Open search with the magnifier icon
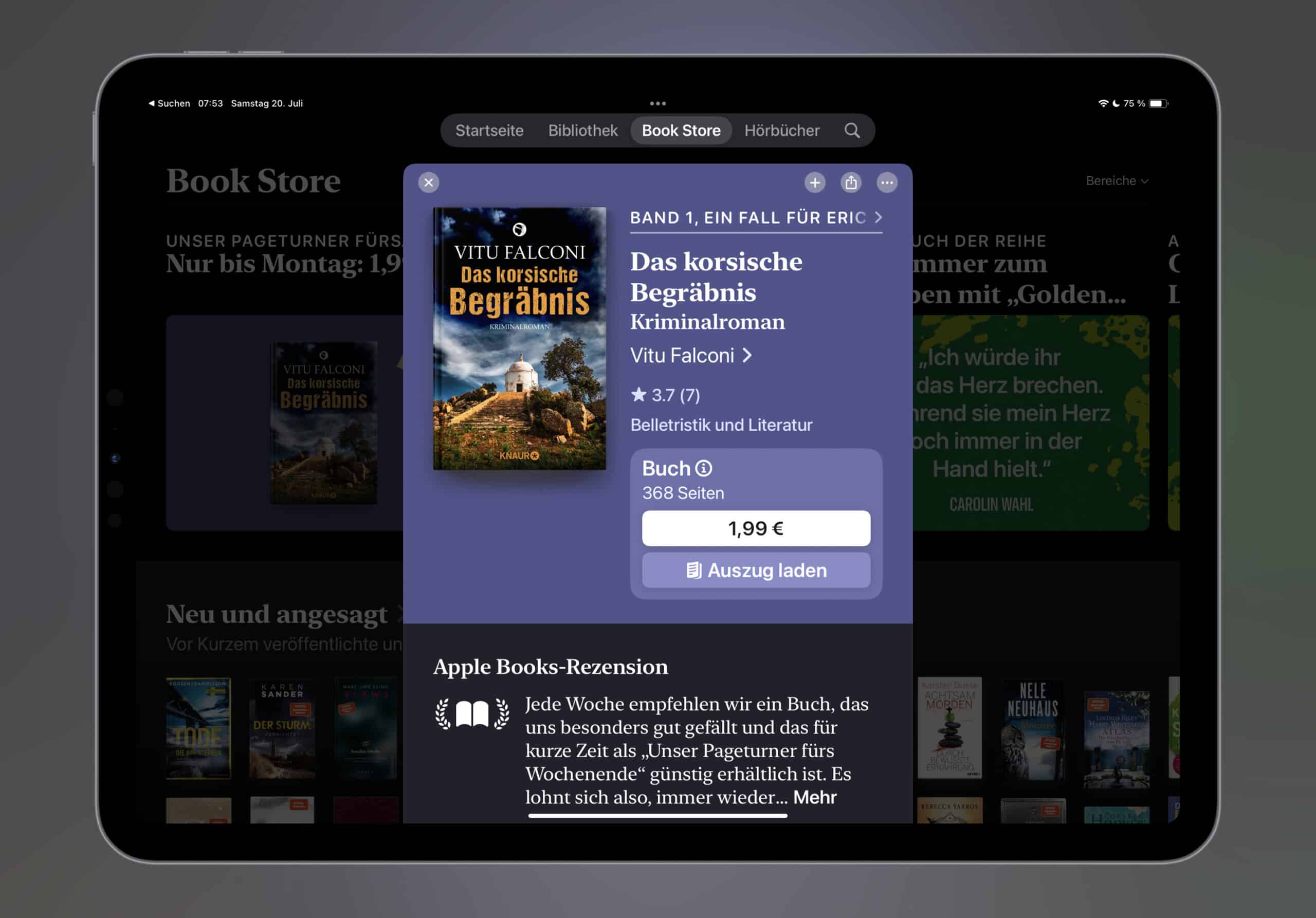 (x=852, y=131)
